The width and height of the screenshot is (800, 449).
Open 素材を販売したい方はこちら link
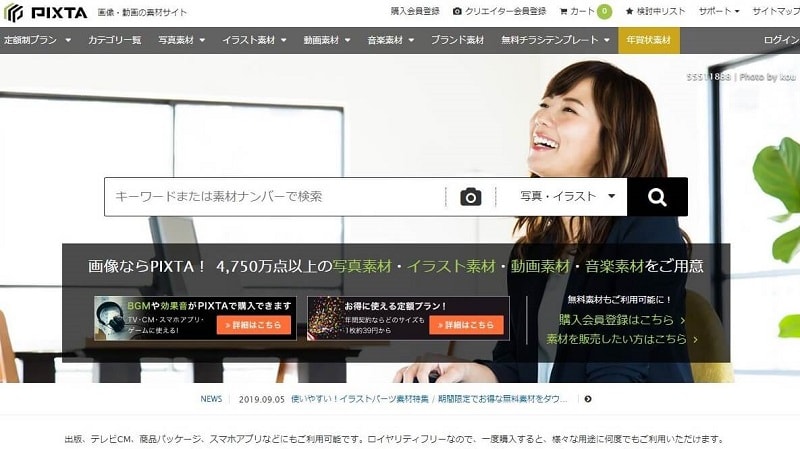[622, 340]
